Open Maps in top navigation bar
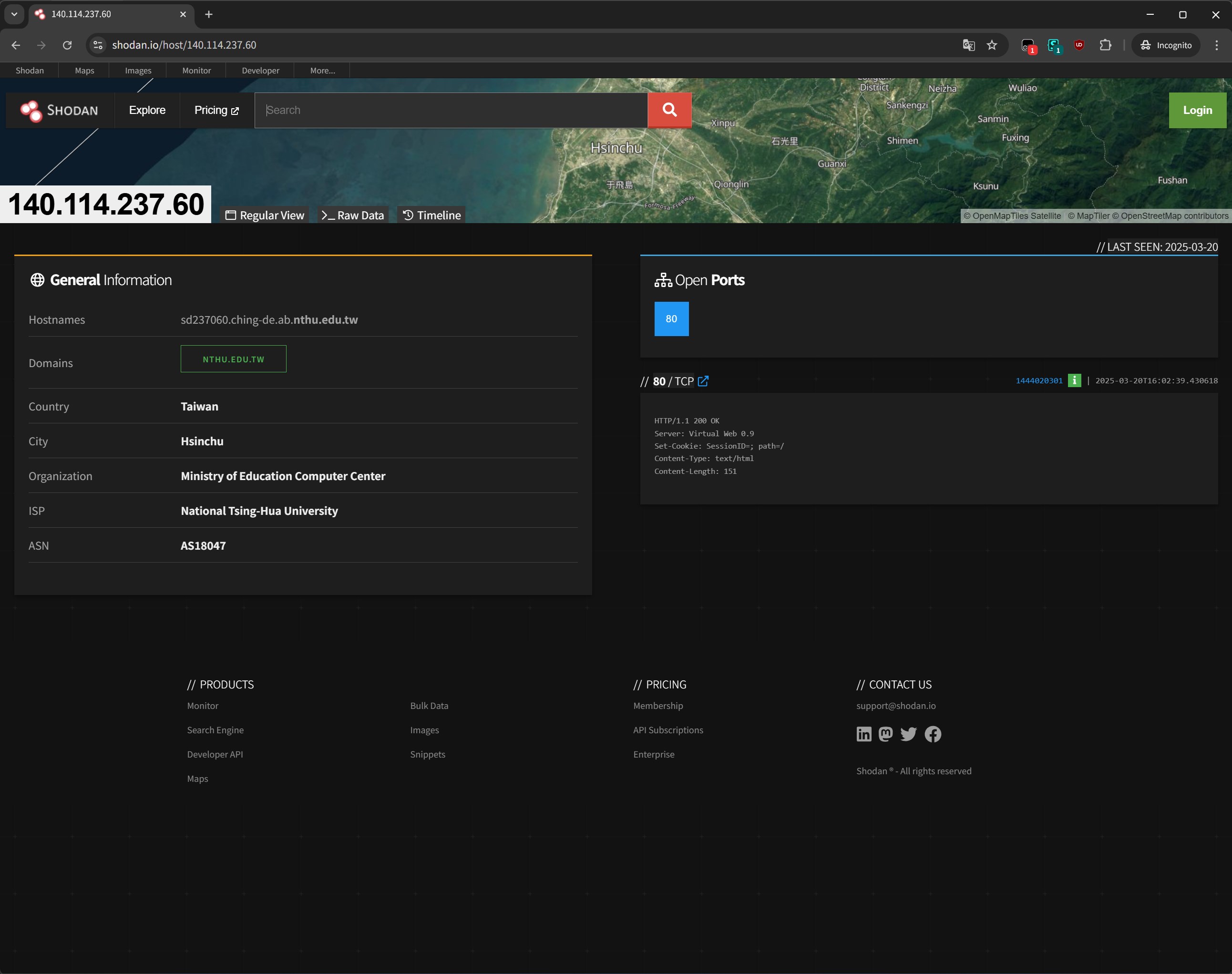1232x974 pixels. pos(84,71)
